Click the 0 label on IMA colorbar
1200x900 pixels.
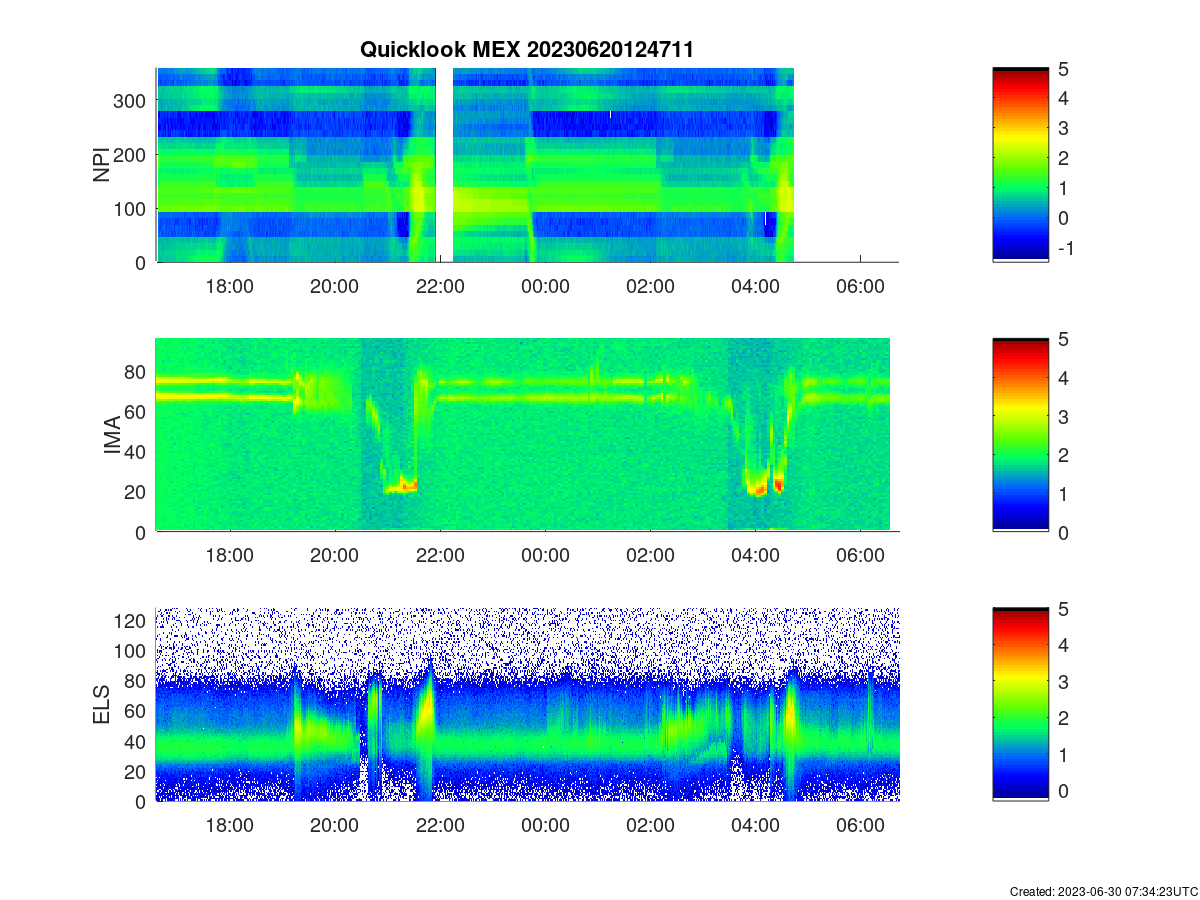[x=1064, y=532]
